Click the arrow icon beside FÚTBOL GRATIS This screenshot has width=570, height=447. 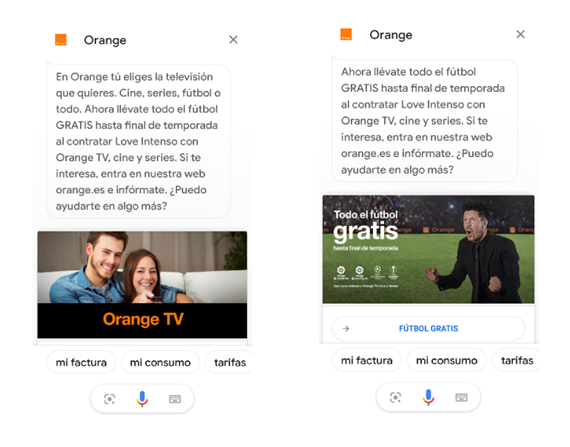pos(346,329)
